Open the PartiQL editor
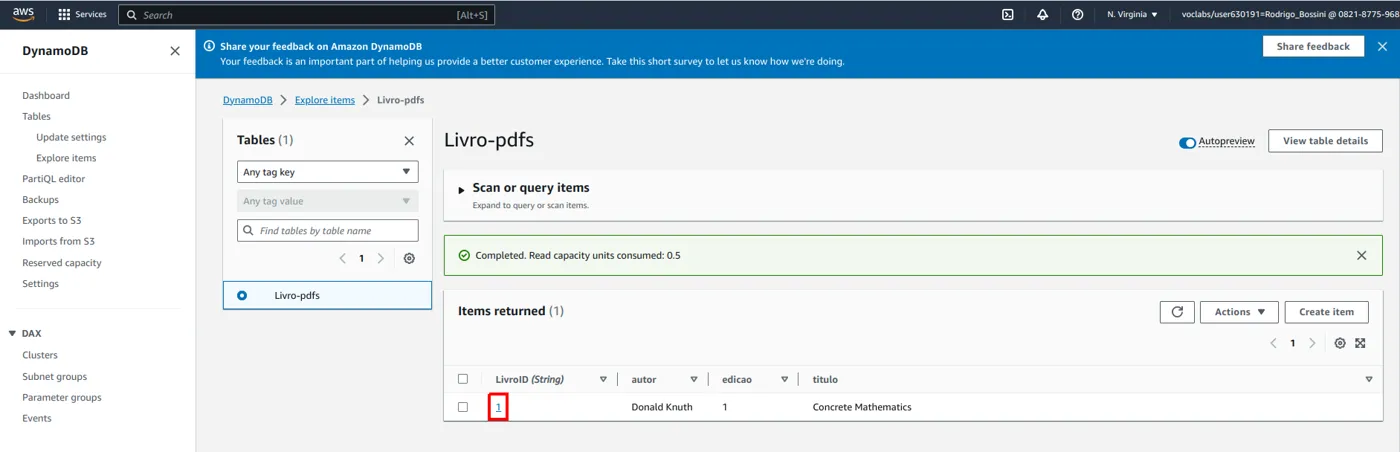The width and height of the screenshot is (1400, 452). point(54,179)
